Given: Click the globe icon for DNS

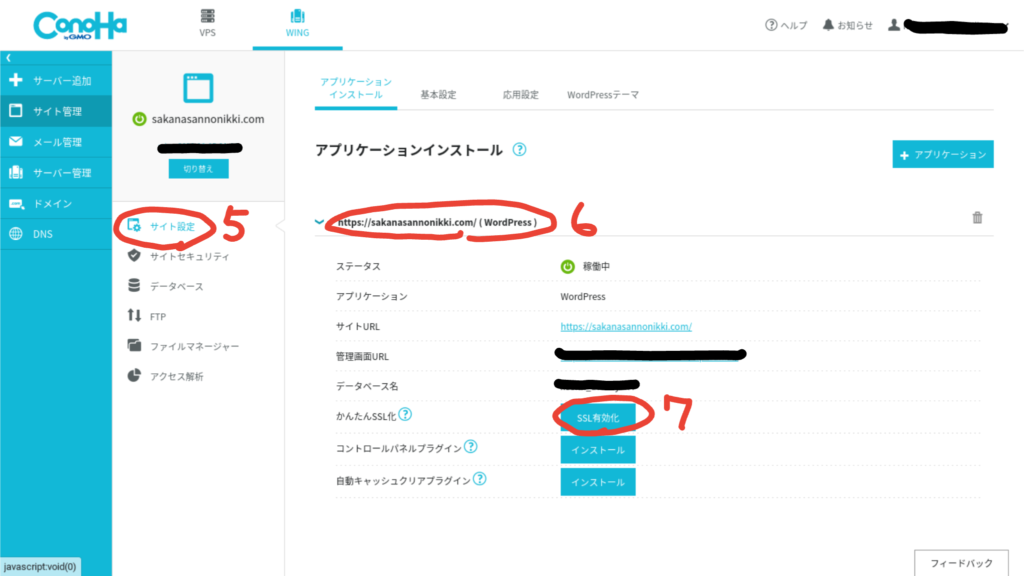Looking at the screenshot, I should pos(16,233).
